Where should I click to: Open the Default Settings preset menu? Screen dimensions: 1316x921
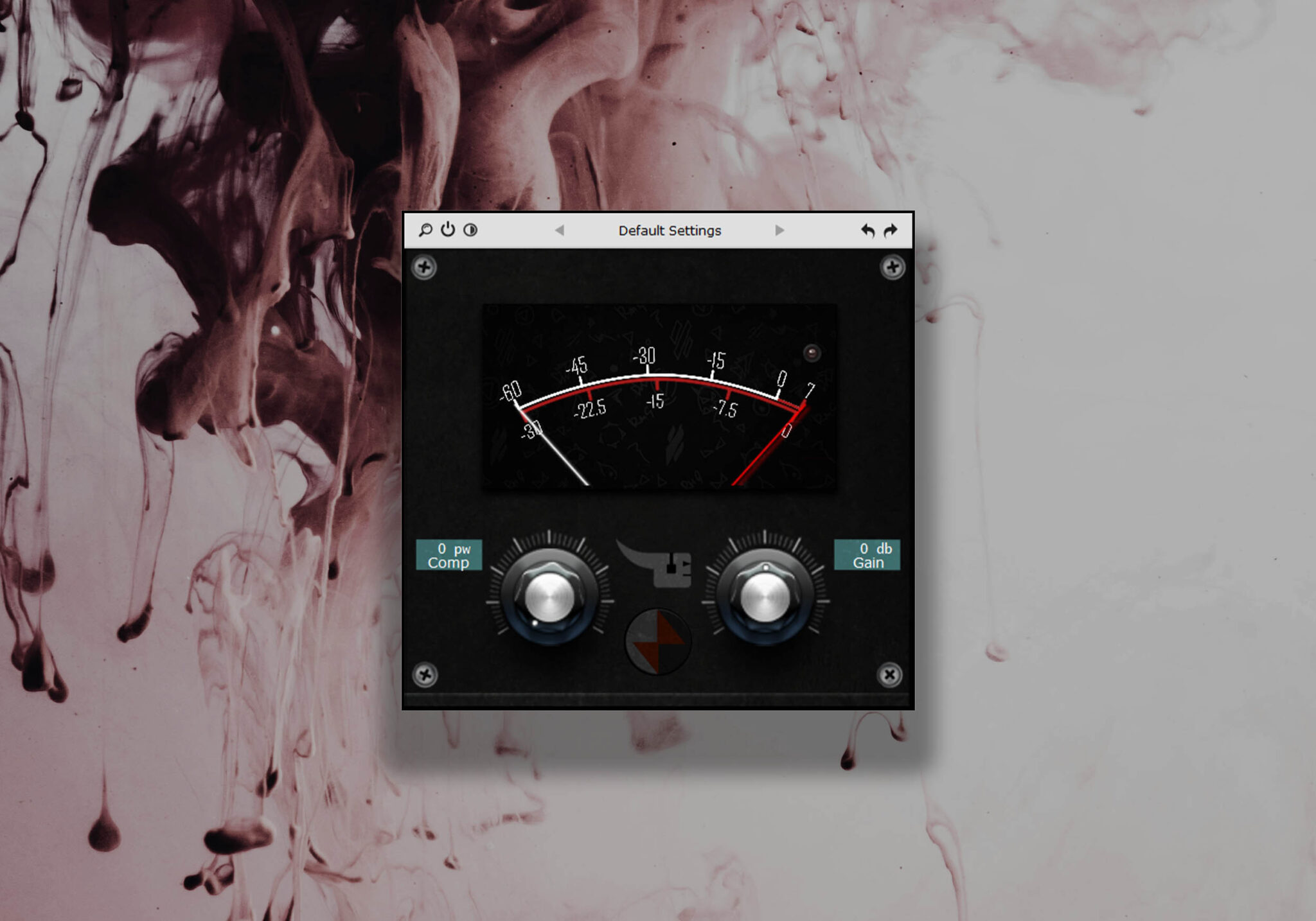(670, 231)
